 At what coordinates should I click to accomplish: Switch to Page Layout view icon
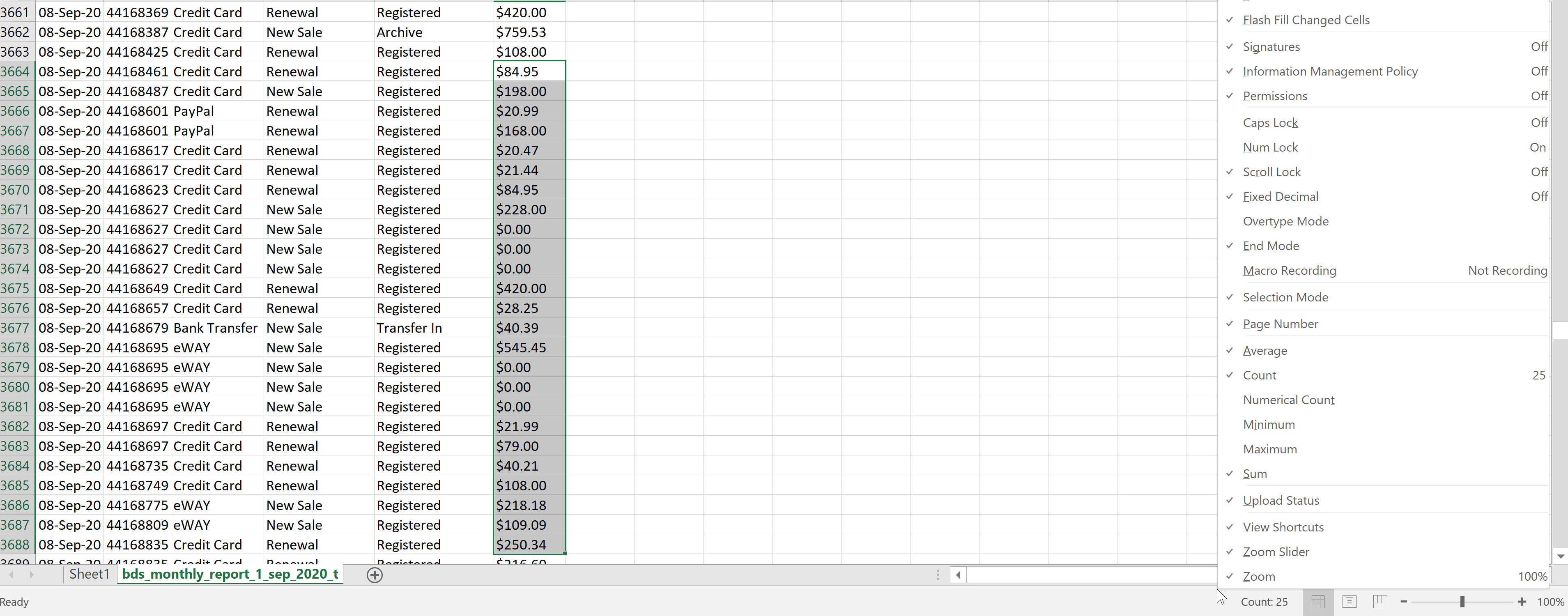[x=1349, y=601]
